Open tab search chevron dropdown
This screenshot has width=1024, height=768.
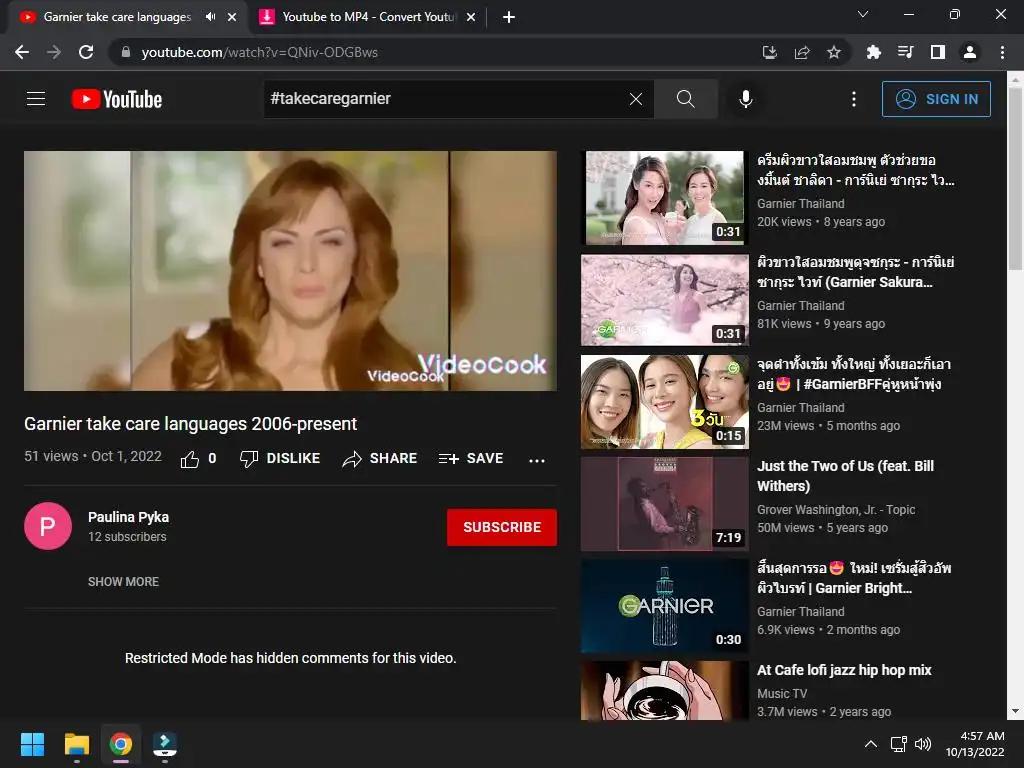863,14
